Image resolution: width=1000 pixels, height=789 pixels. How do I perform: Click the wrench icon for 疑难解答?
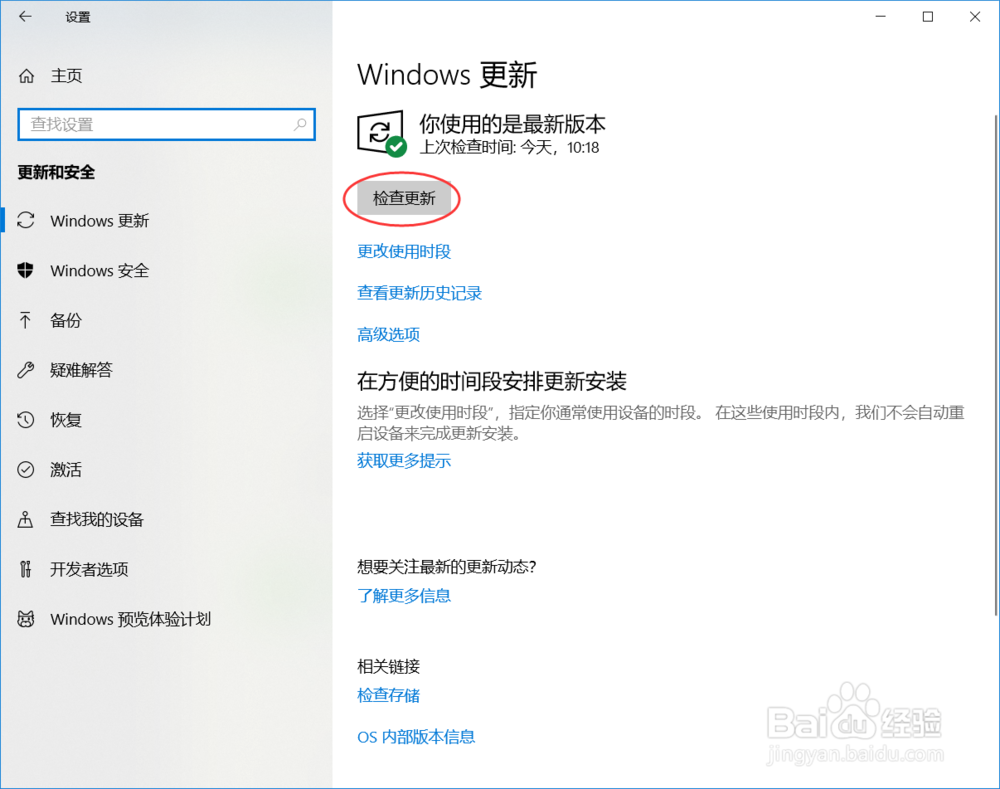pos(26,370)
